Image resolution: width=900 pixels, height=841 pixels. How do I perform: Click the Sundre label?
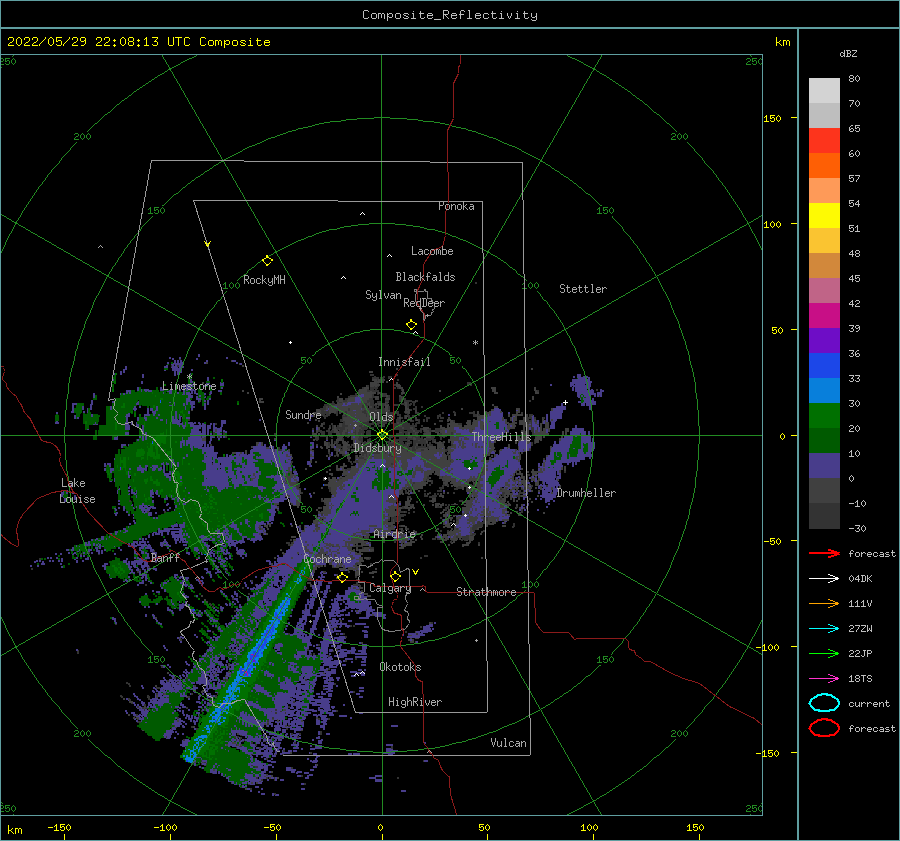point(303,414)
